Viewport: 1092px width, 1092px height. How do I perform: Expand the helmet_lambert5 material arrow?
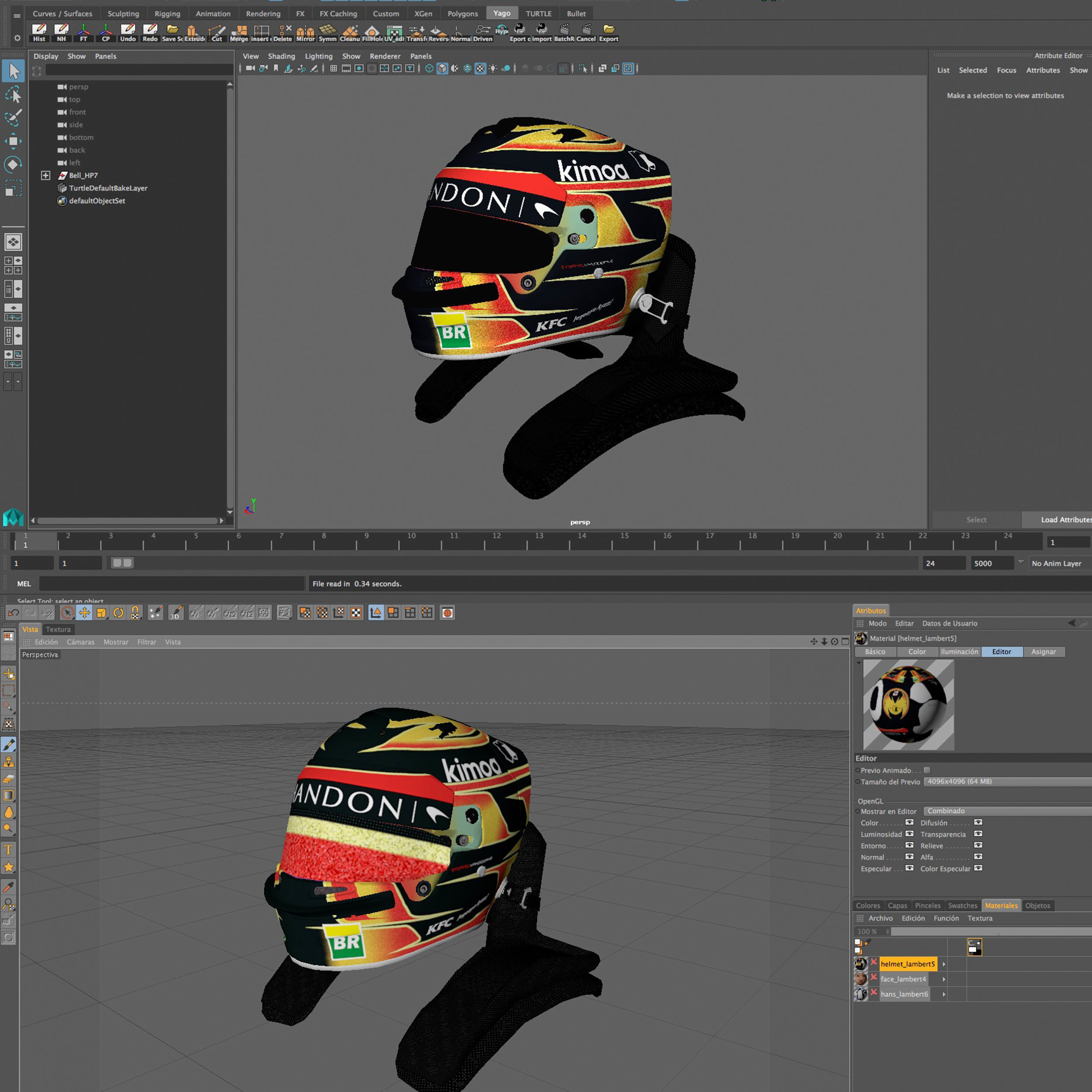944,964
